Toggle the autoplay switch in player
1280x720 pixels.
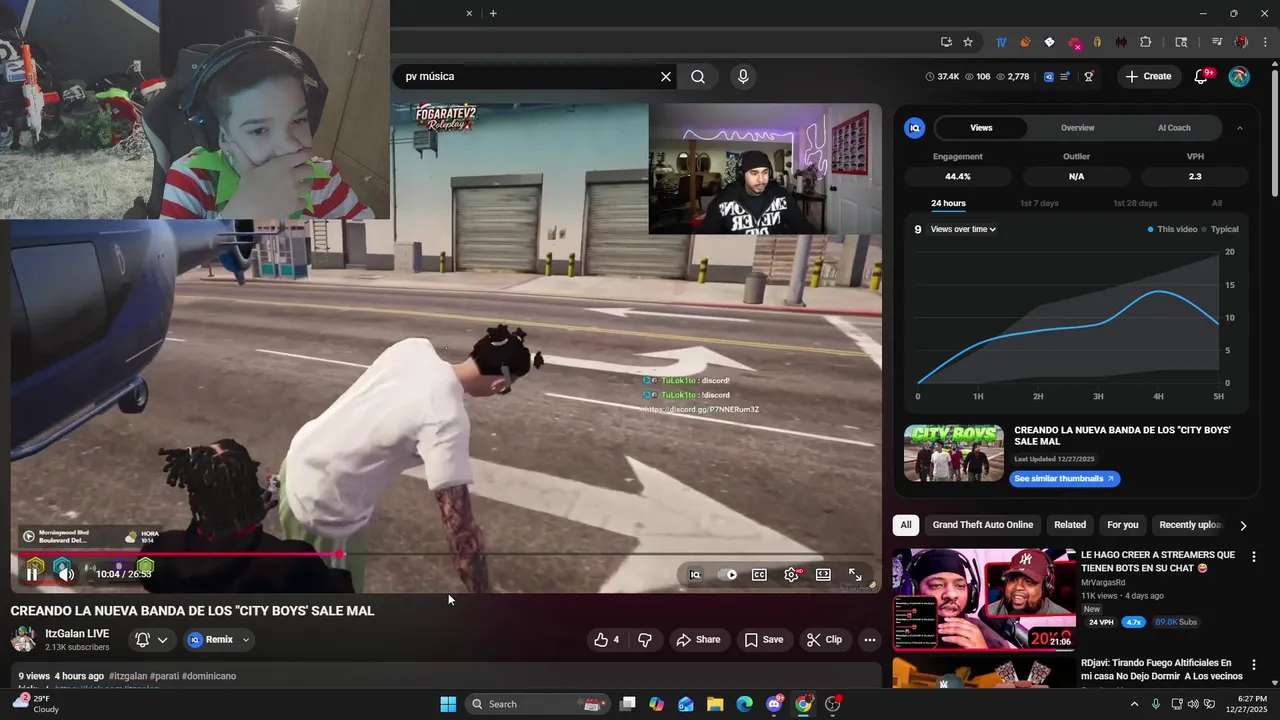click(728, 575)
